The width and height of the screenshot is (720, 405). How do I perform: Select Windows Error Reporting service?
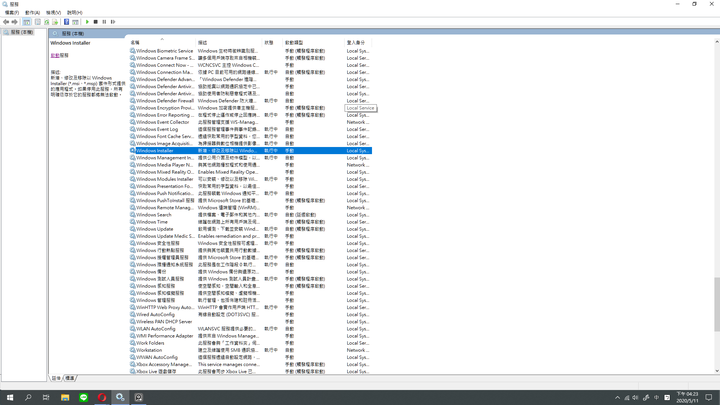click(250, 115)
